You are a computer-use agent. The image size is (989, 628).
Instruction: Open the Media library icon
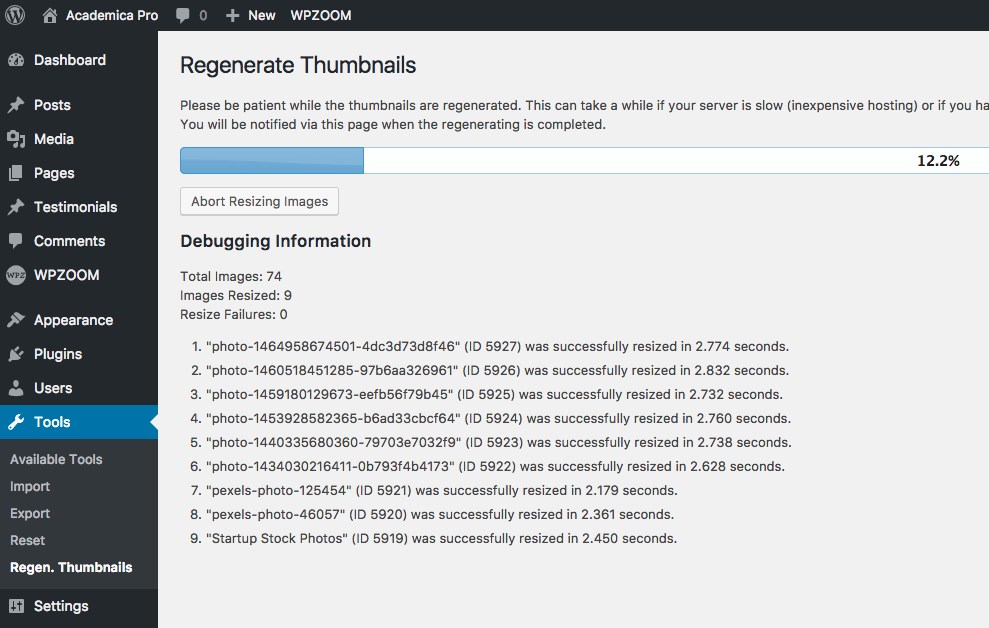16,139
